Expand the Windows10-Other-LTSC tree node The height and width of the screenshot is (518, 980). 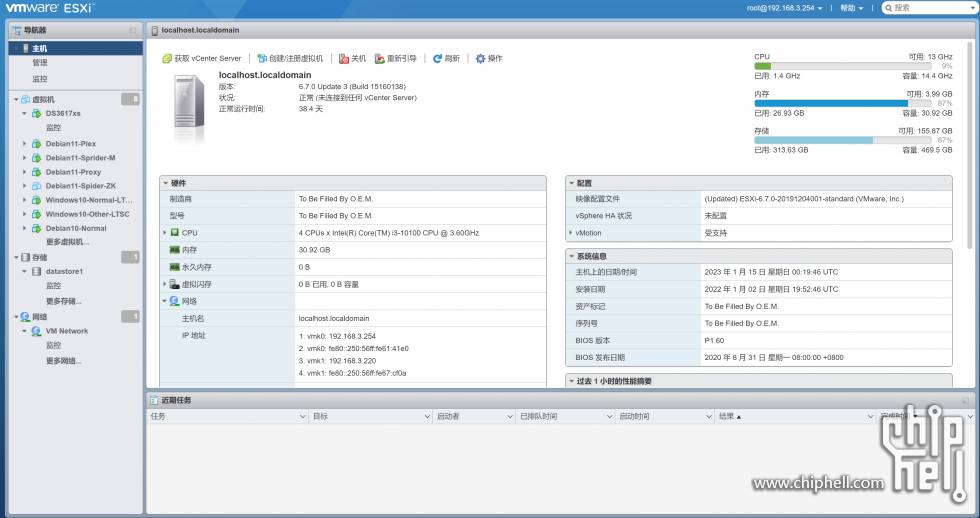click(24, 214)
